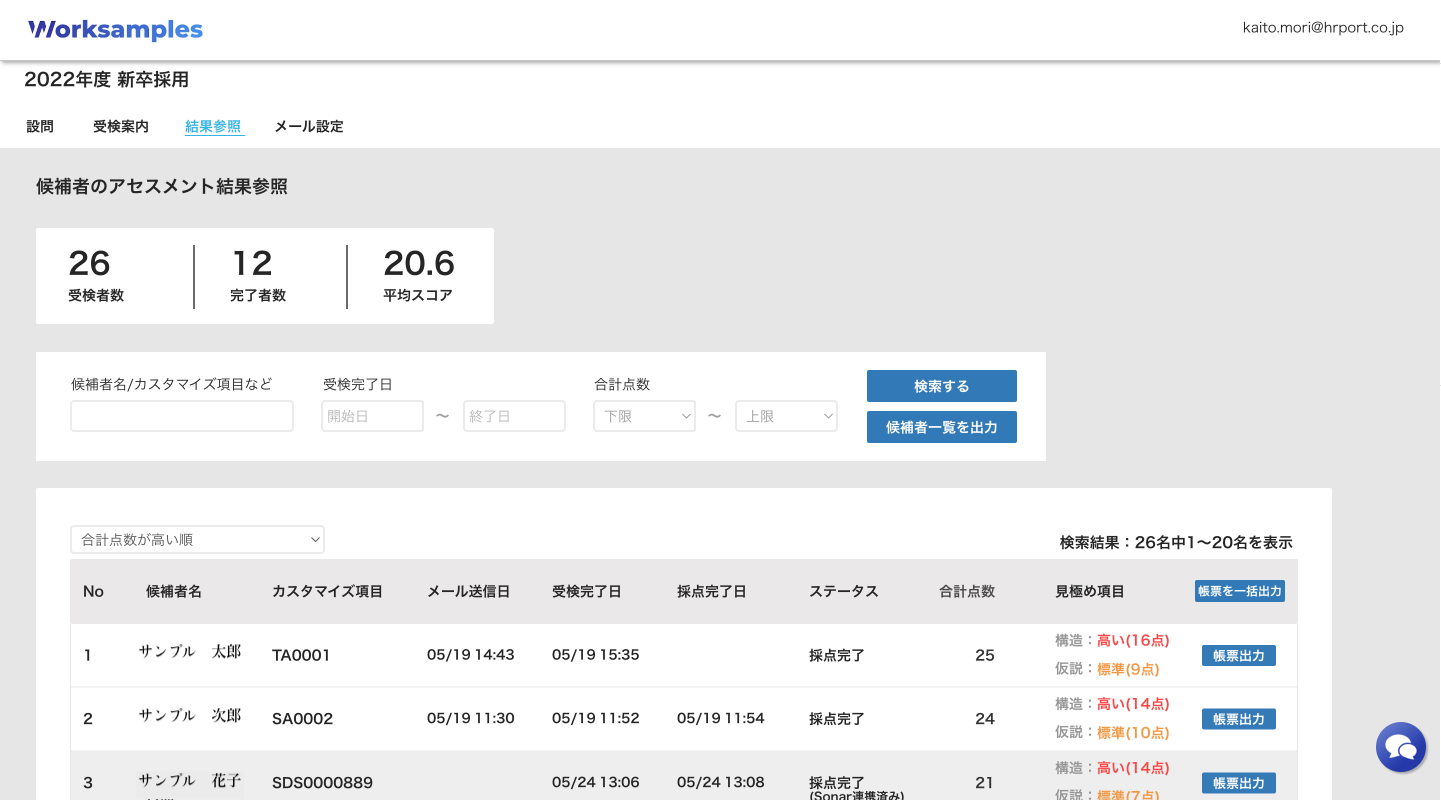
Task: Click the 検索する button
Action: (x=942, y=386)
